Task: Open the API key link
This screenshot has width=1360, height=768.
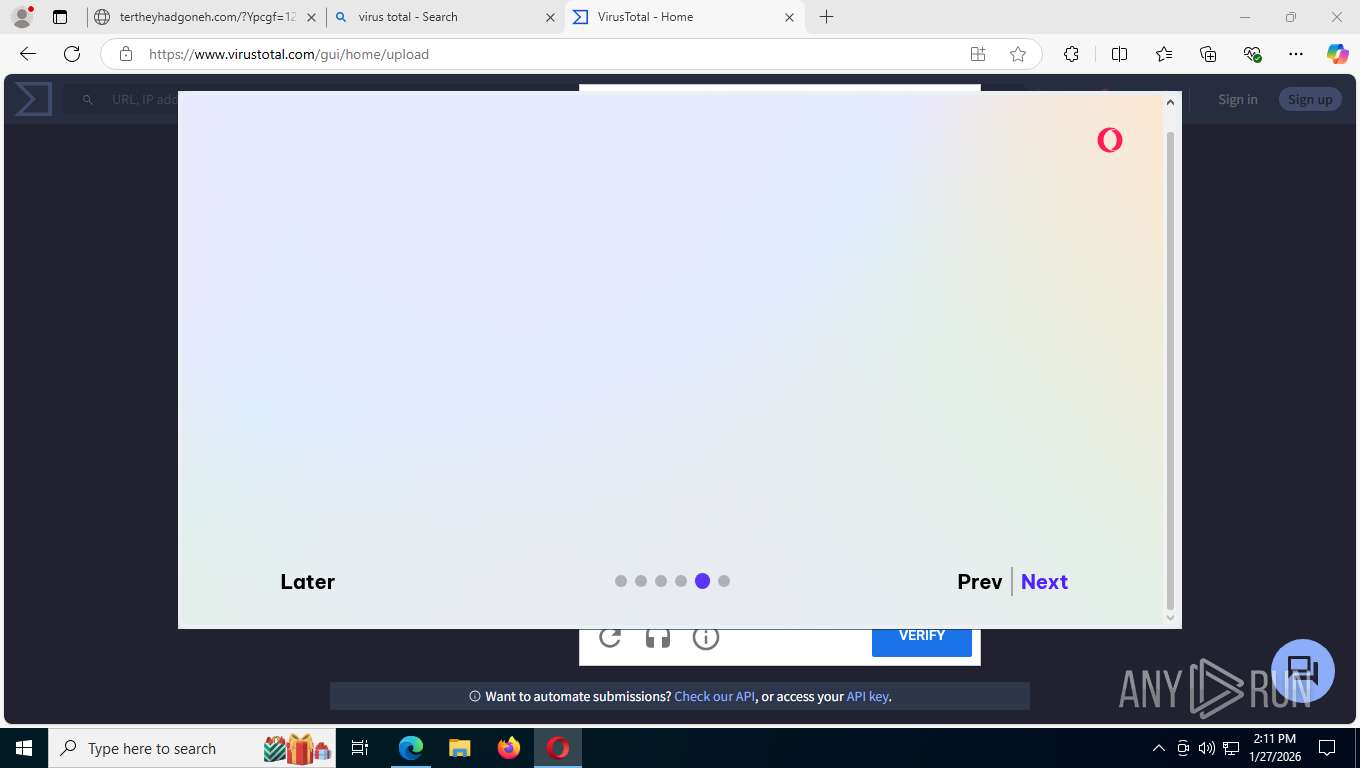Action: tap(868, 696)
